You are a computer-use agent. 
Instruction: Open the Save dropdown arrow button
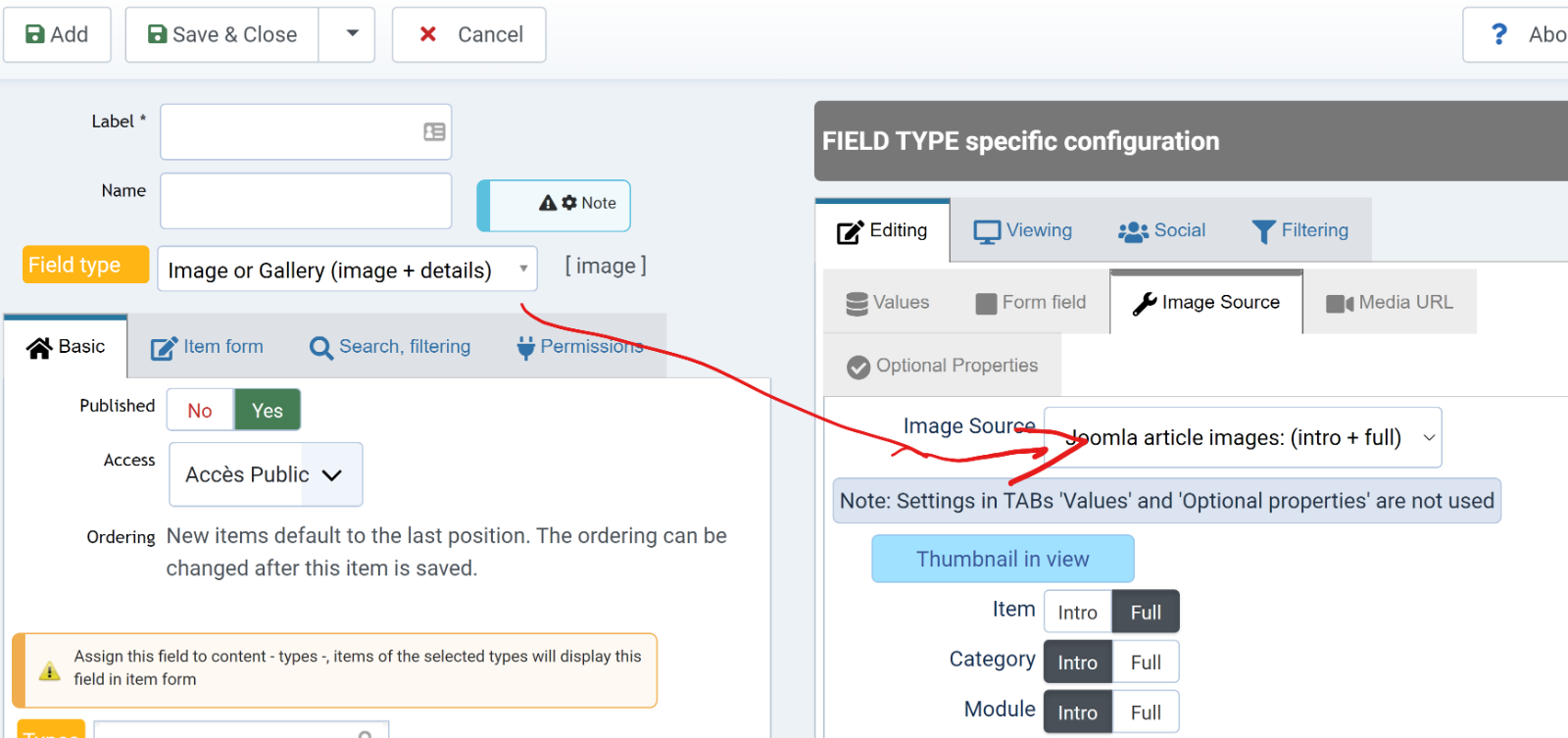[352, 34]
